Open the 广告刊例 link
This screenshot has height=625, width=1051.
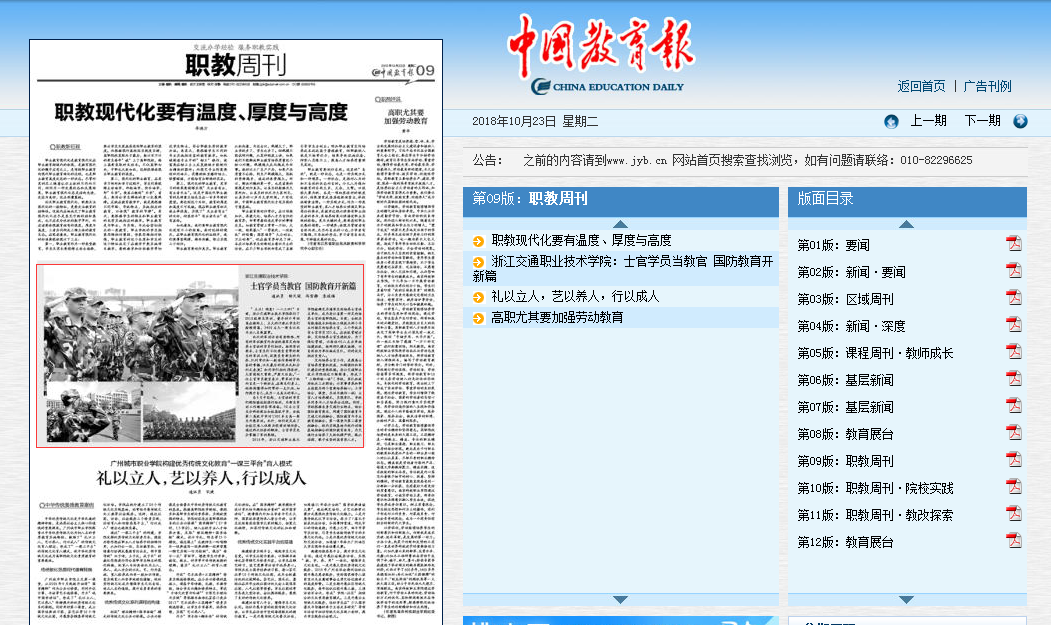987,86
